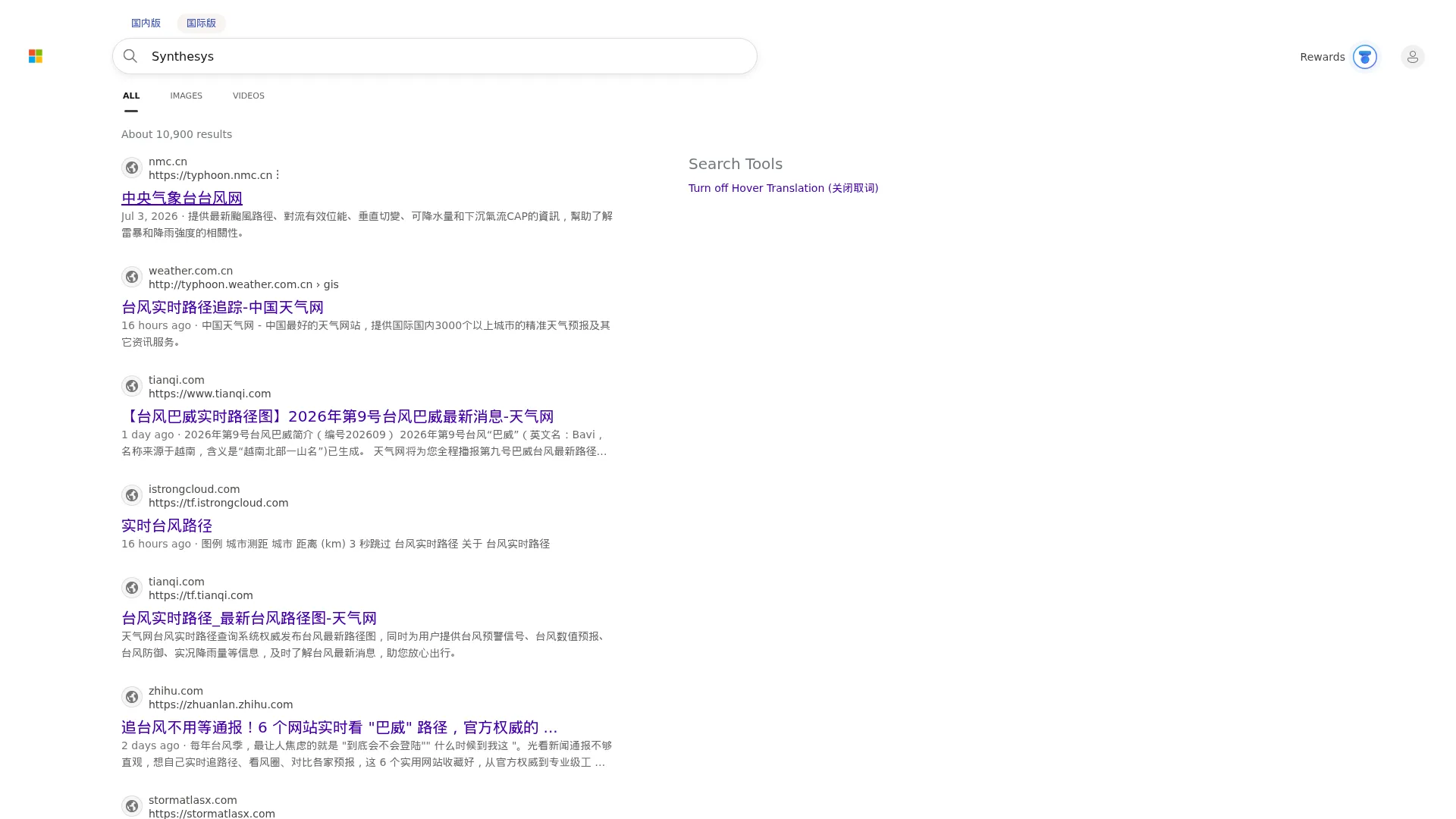Open the more options dots beside typhoon.nmc.cn
The image size is (1456, 819).
[x=278, y=175]
